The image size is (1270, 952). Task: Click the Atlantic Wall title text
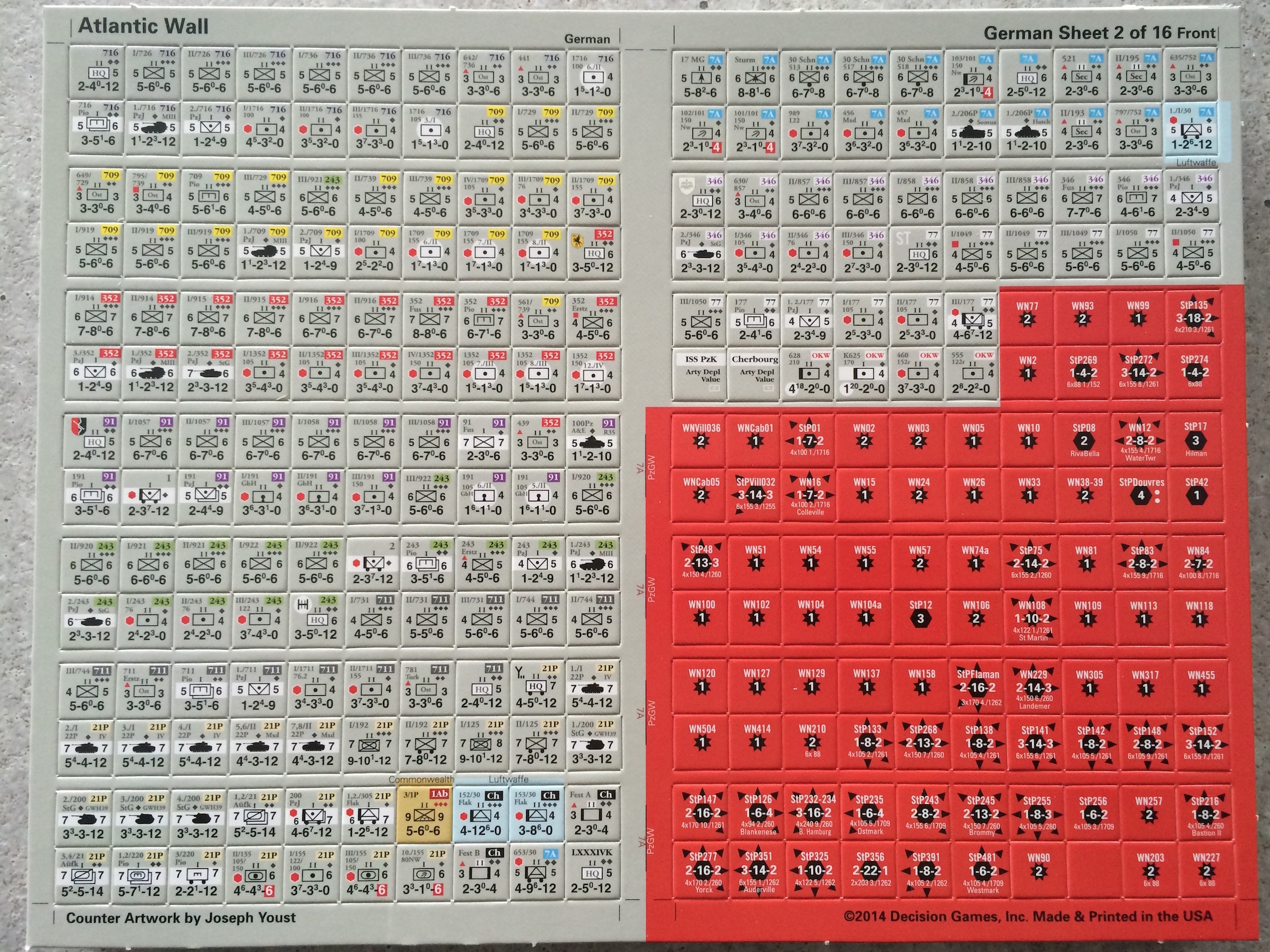(x=143, y=27)
